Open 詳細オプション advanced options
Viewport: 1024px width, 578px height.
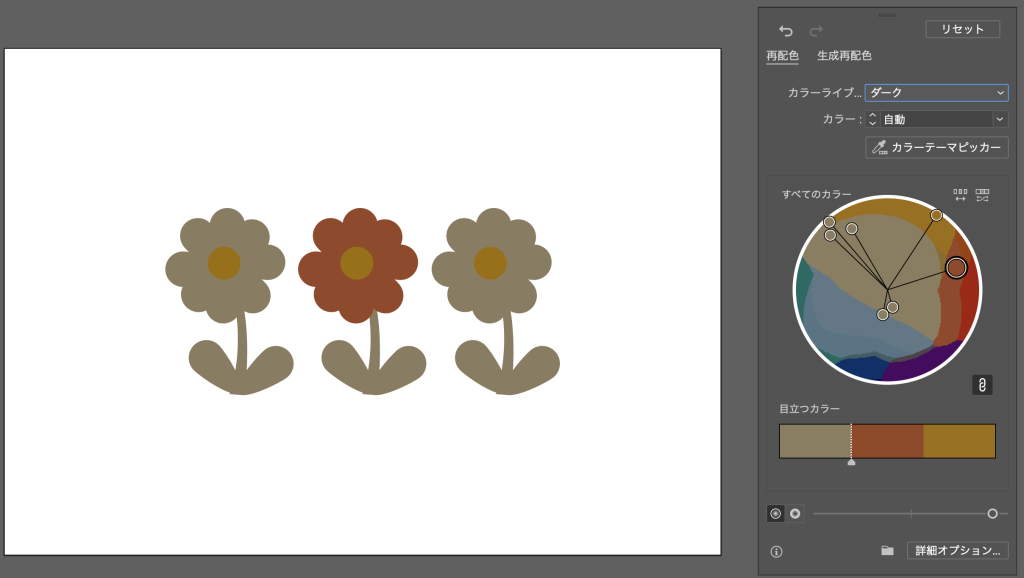957,551
